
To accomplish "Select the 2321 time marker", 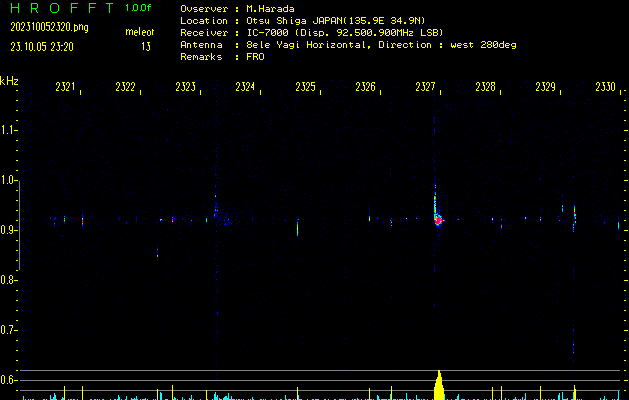I will 66,88.
